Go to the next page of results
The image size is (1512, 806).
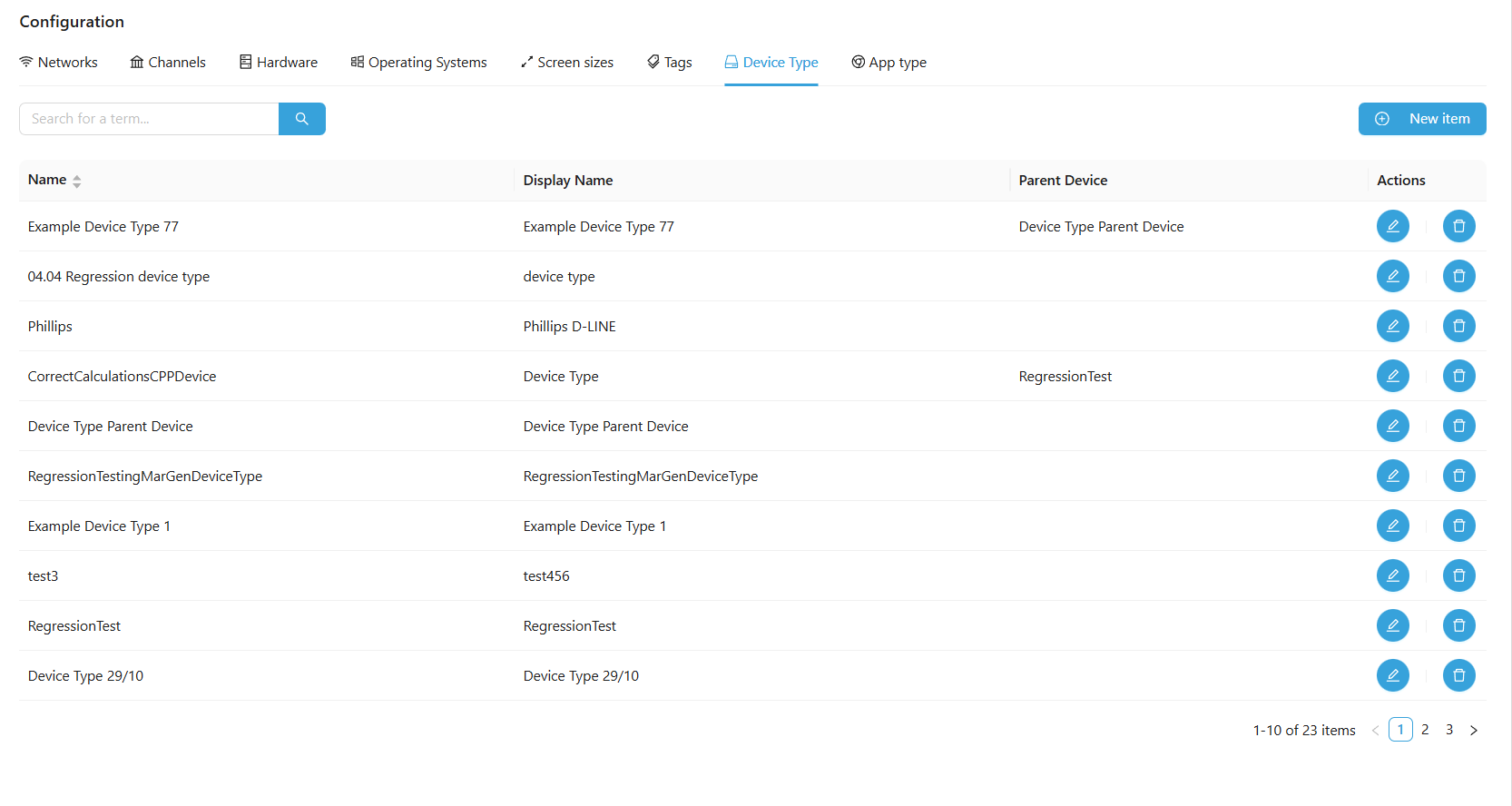pyautogui.click(x=1473, y=730)
